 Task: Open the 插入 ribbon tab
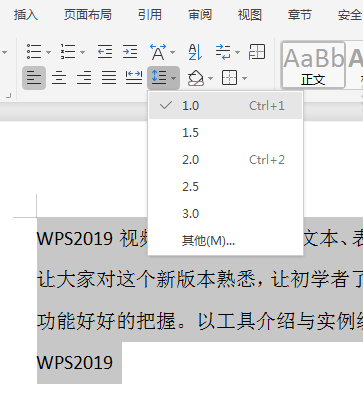(26, 15)
